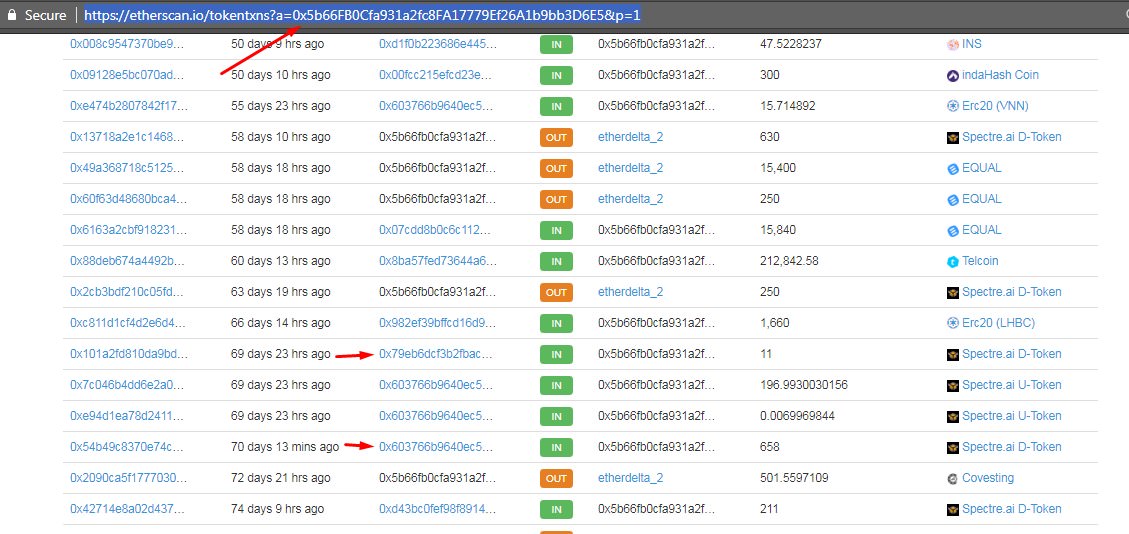Screen dimensions: 1129x534
Task: Click the age '60 days 13 hrs ago'
Action: pyautogui.click(x=281, y=261)
